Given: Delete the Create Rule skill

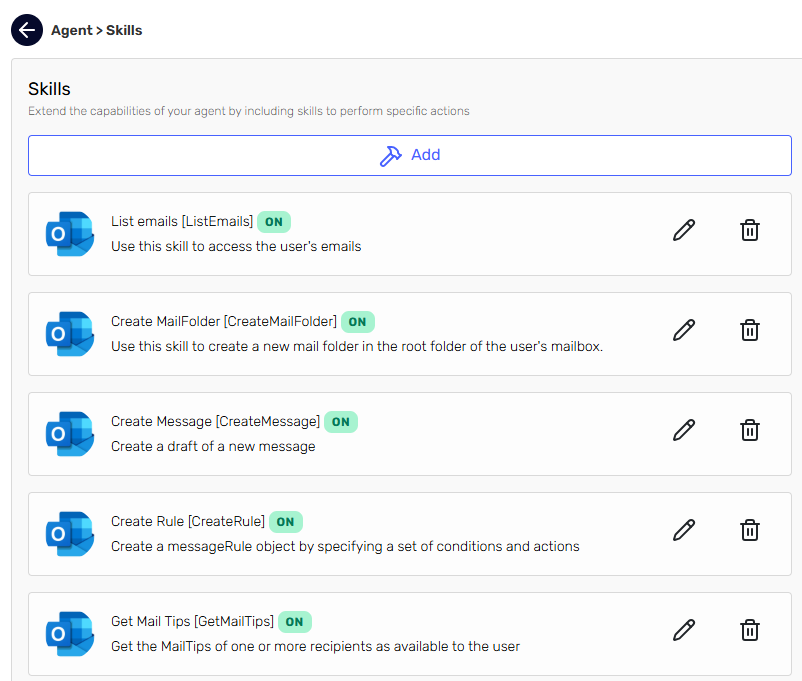Looking at the screenshot, I should click(749, 530).
